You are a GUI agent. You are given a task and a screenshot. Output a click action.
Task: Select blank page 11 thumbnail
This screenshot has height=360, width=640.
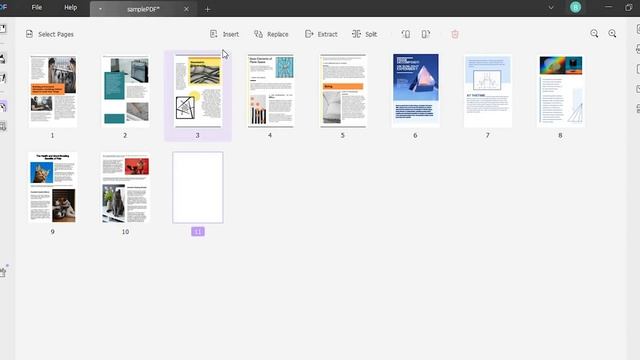[198, 187]
